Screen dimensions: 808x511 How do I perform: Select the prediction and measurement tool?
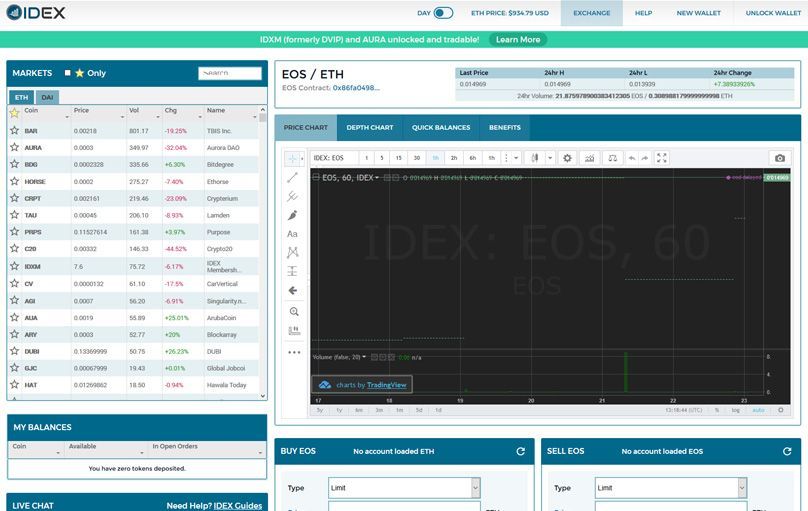pyautogui.click(x=293, y=271)
